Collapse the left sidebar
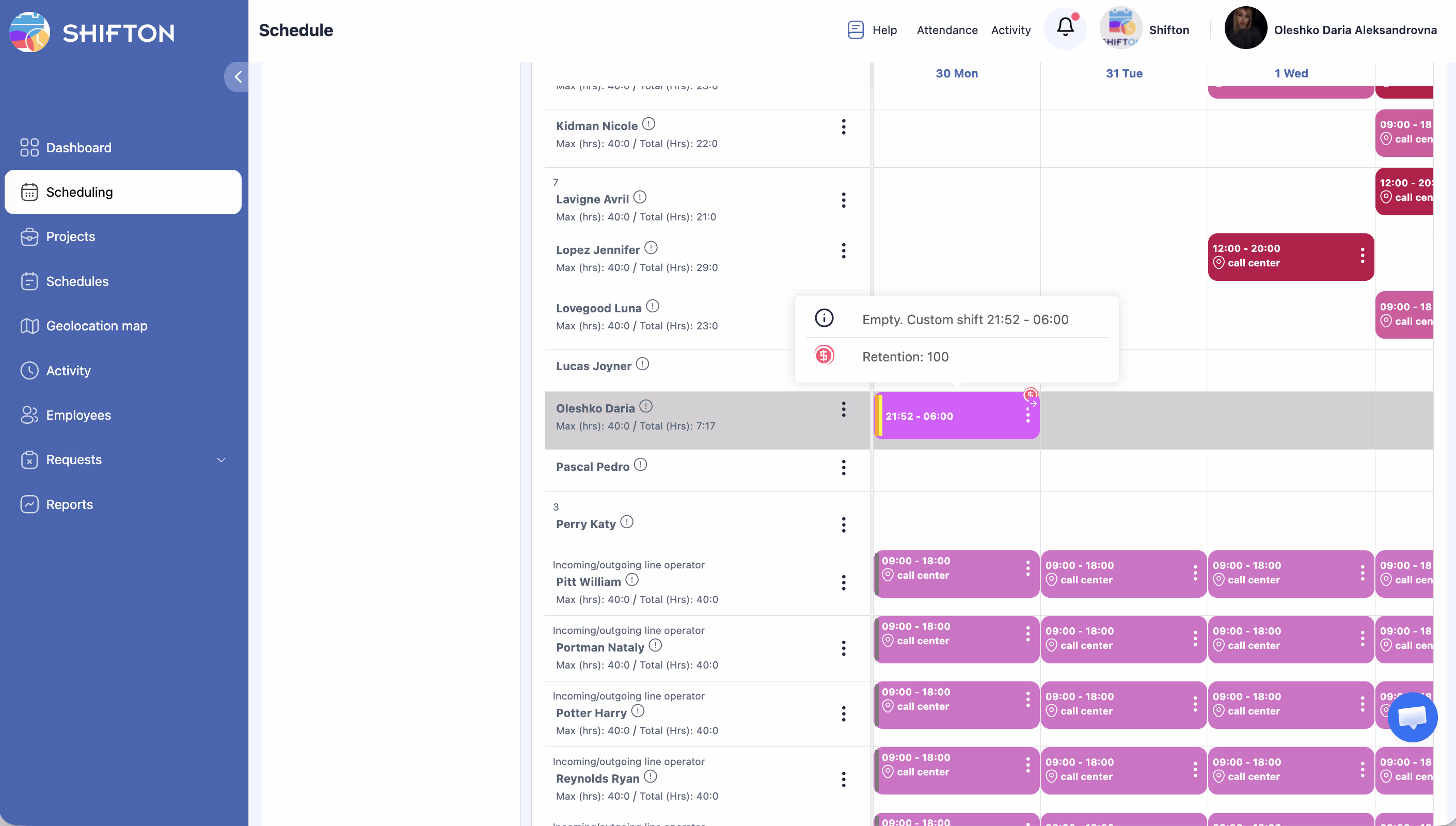This screenshot has height=826, width=1456. click(x=238, y=76)
